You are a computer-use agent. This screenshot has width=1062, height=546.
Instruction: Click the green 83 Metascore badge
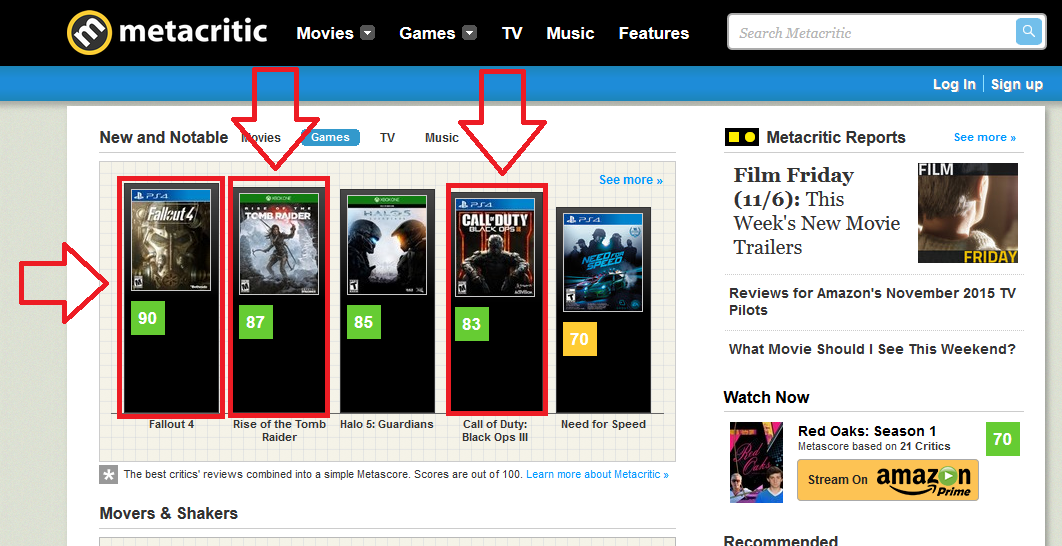coord(471,324)
